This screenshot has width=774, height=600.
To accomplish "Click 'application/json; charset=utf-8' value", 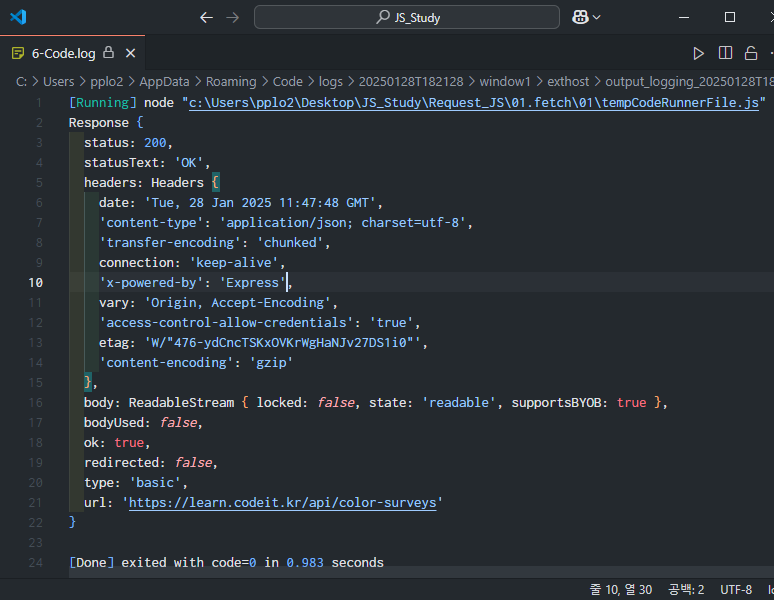I will tap(343, 223).
